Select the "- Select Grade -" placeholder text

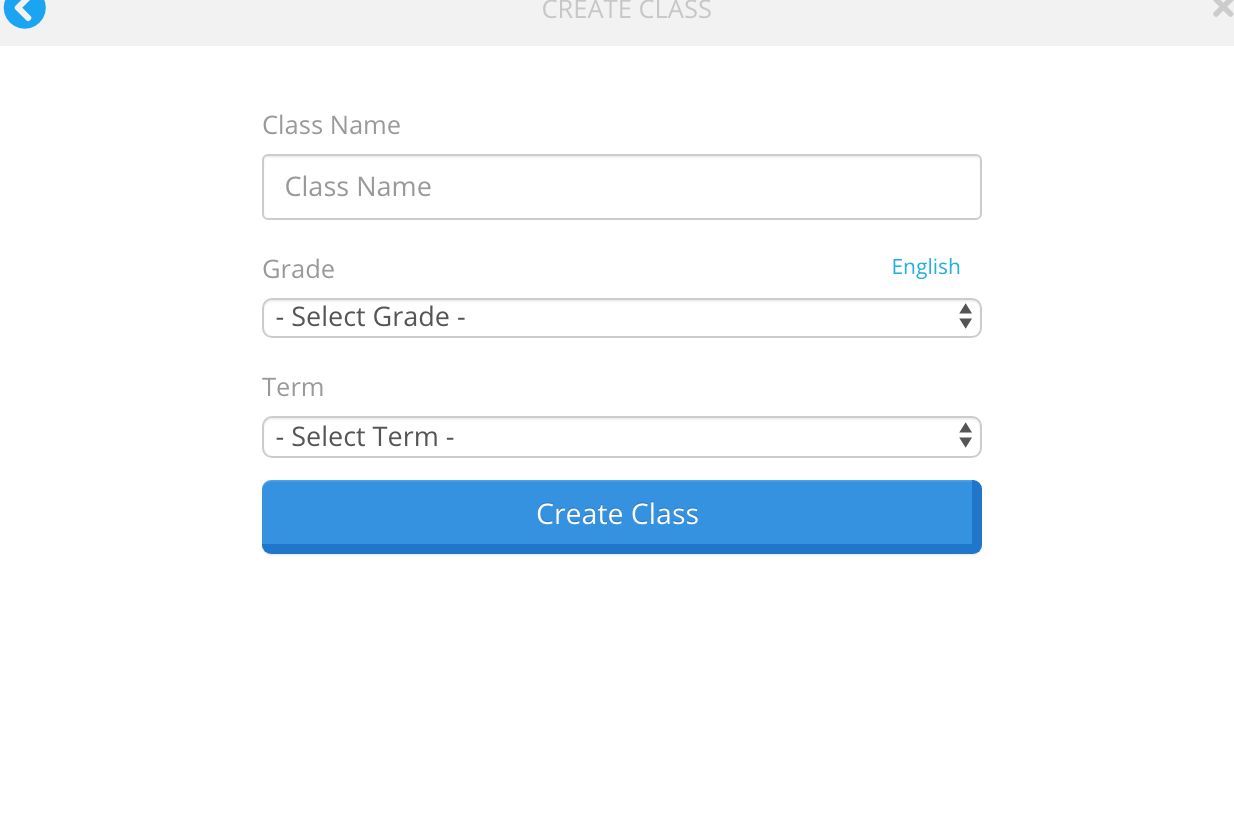point(370,317)
